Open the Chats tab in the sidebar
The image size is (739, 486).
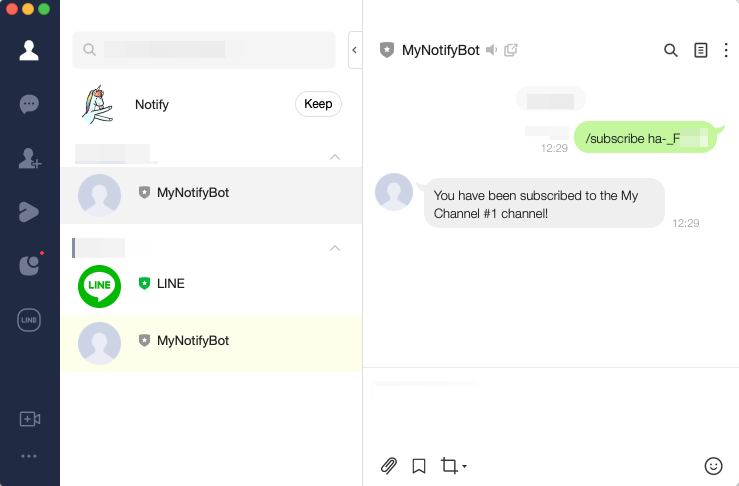[x=29, y=104]
